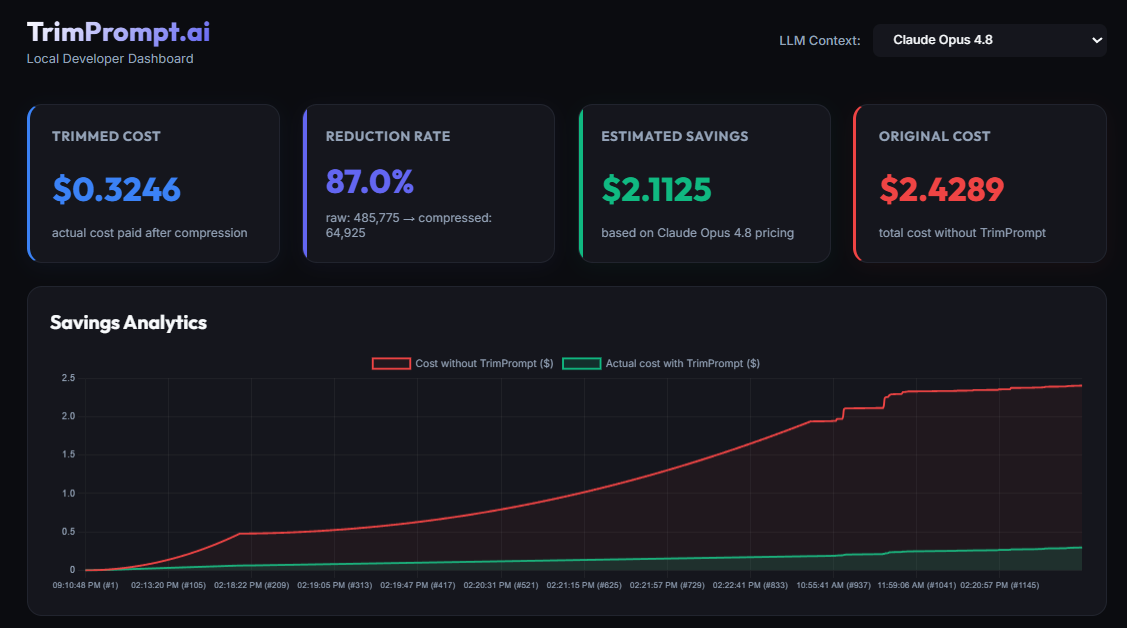Click 'Cost without TrimPrompt ($)' legend label

484,364
